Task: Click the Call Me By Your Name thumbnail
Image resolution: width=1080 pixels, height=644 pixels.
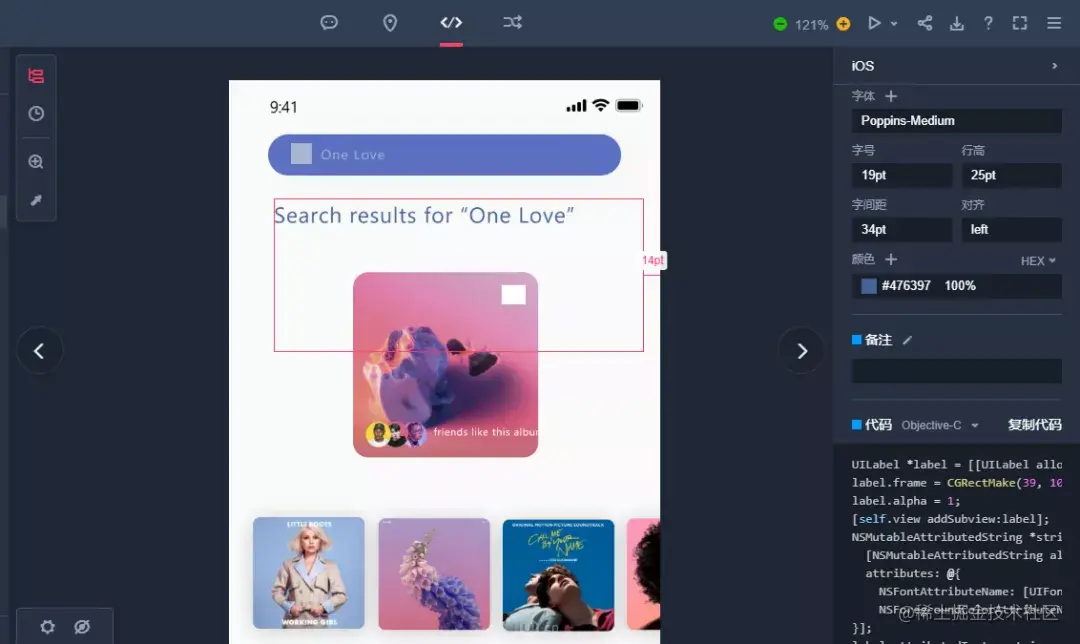Action: (558, 574)
